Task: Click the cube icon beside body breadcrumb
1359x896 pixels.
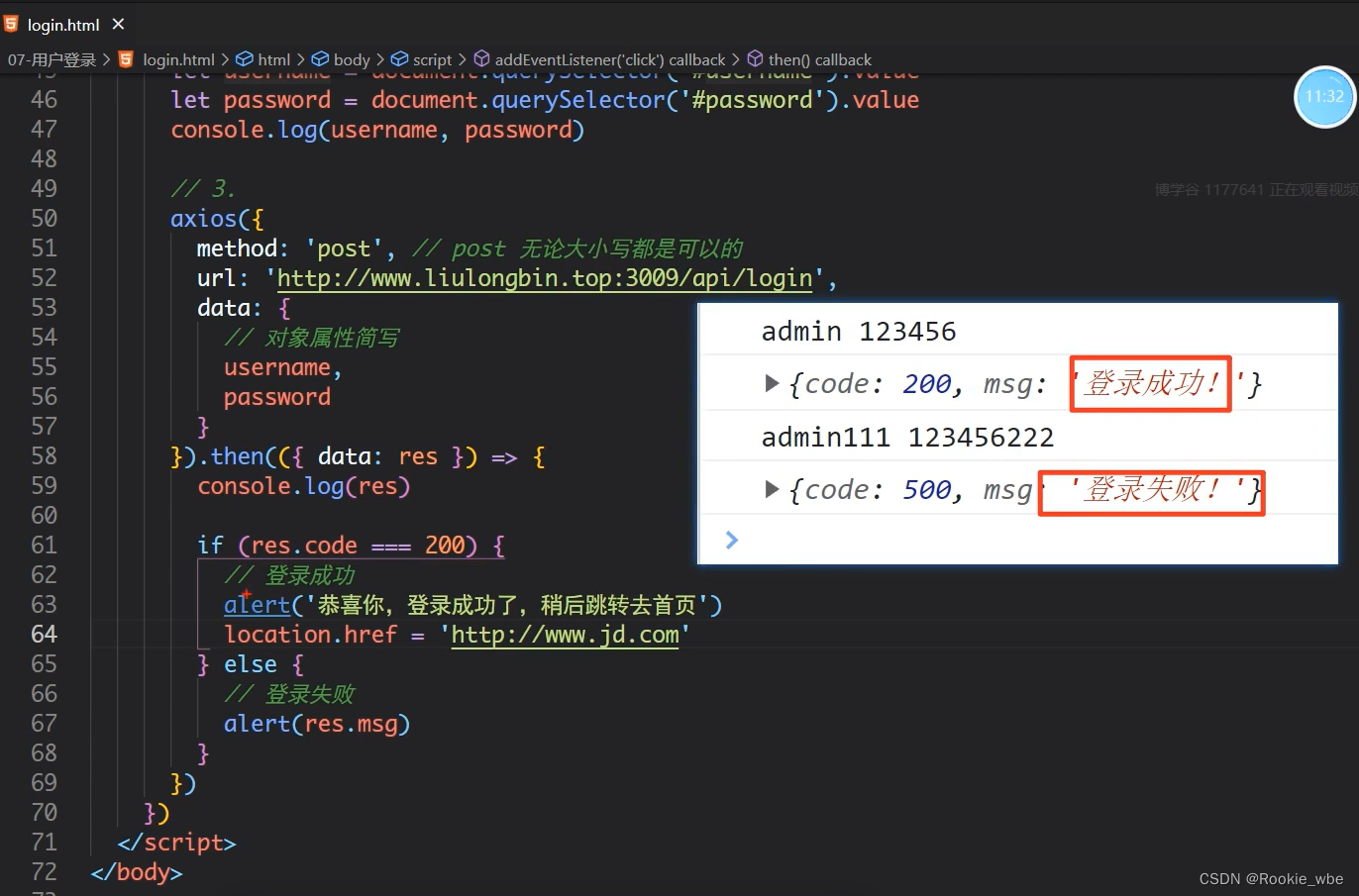Action: pos(320,59)
